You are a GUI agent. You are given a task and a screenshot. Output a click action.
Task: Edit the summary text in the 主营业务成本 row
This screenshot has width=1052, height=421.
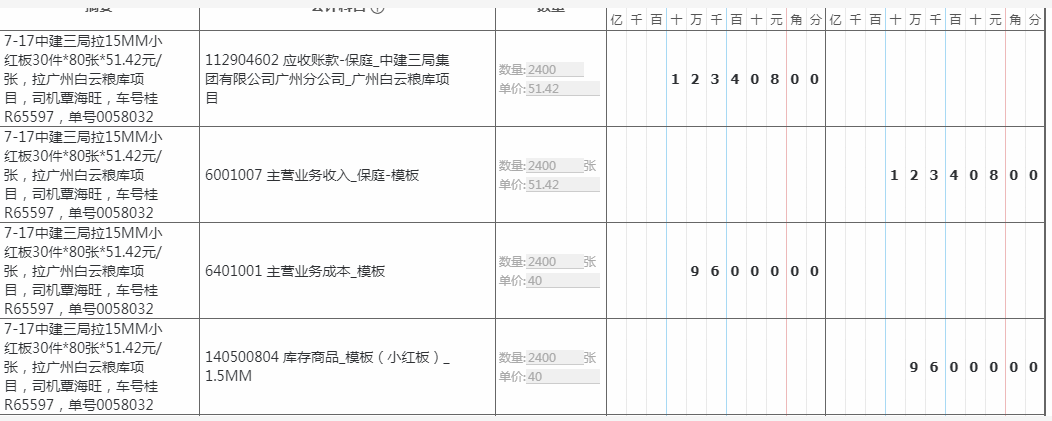(x=100, y=271)
